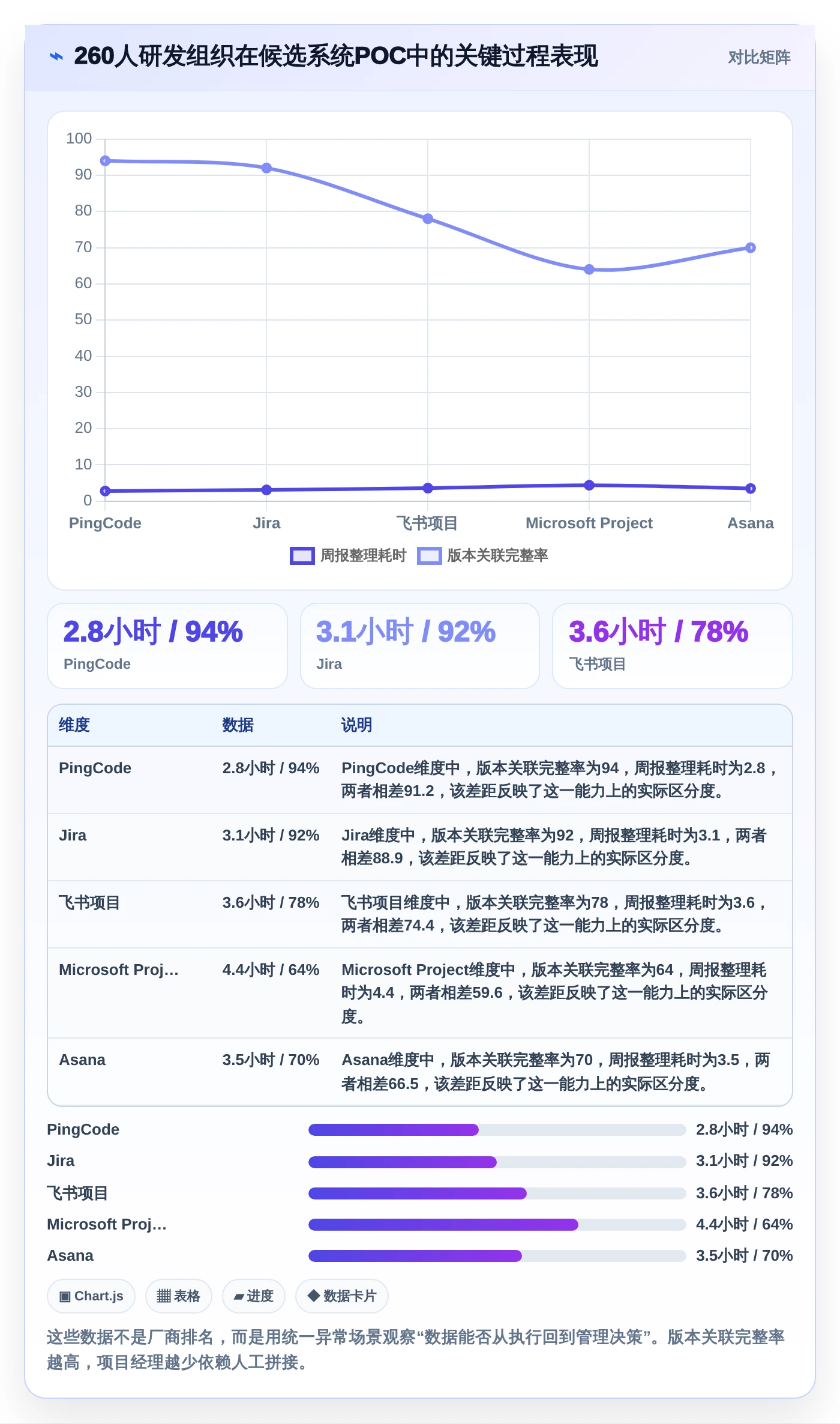This screenshot has height=1424, width=840.
Task: Open the 3.6小时 / 78% 飞书项目 card
Action: [x=673, y=646]
